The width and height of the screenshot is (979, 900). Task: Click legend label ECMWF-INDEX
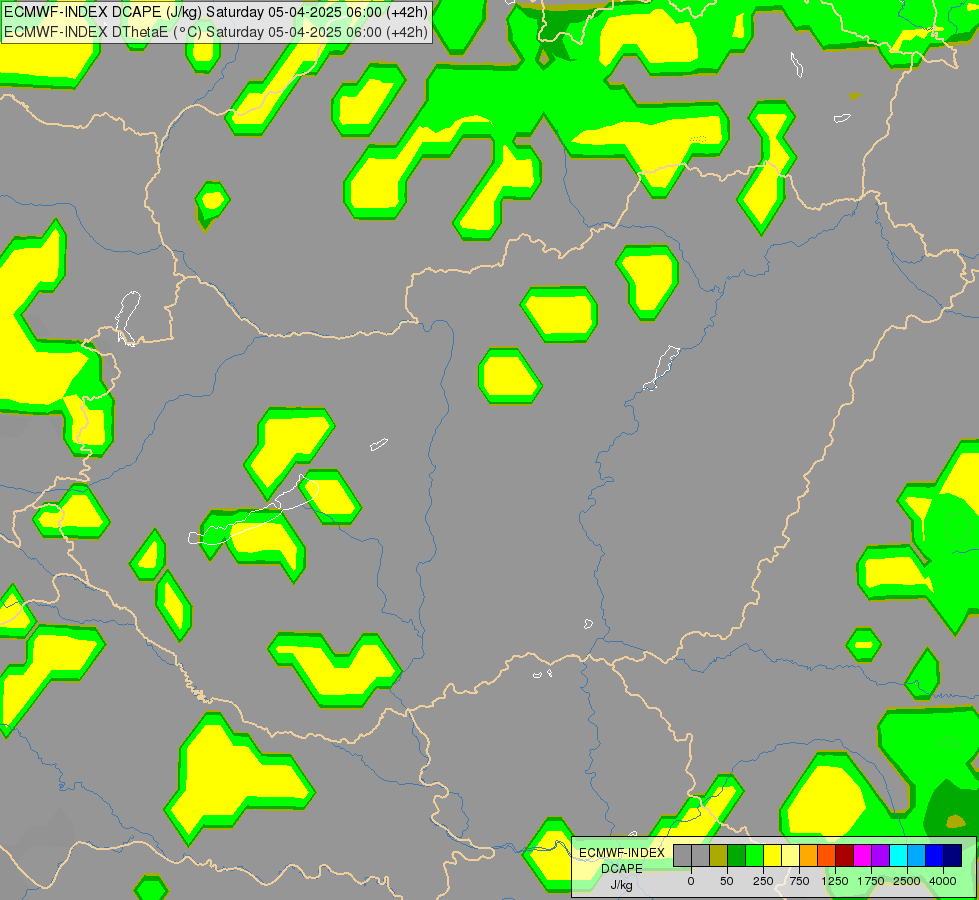pos(622,853)
